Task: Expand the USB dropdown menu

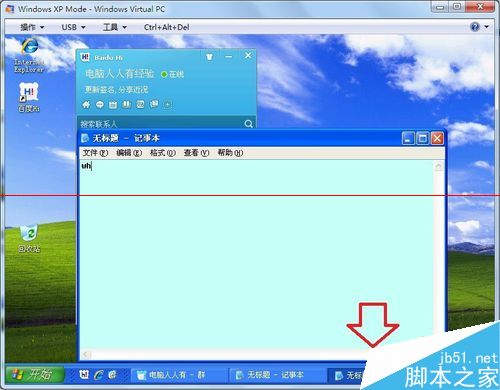Action: click(x=73, y=27)
